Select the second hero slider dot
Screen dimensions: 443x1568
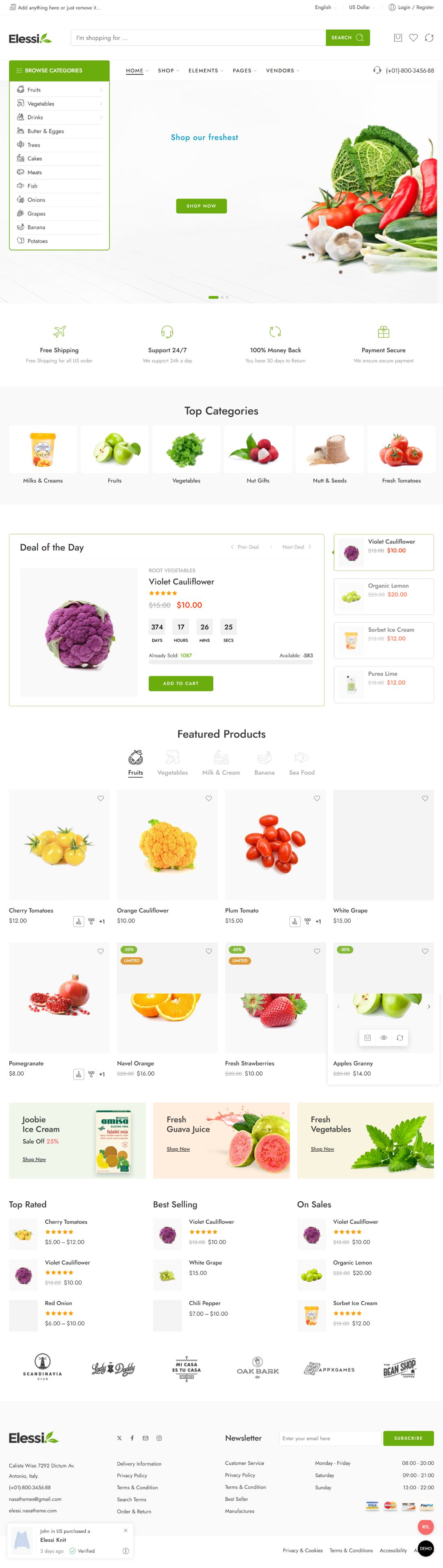click(222, 297)
